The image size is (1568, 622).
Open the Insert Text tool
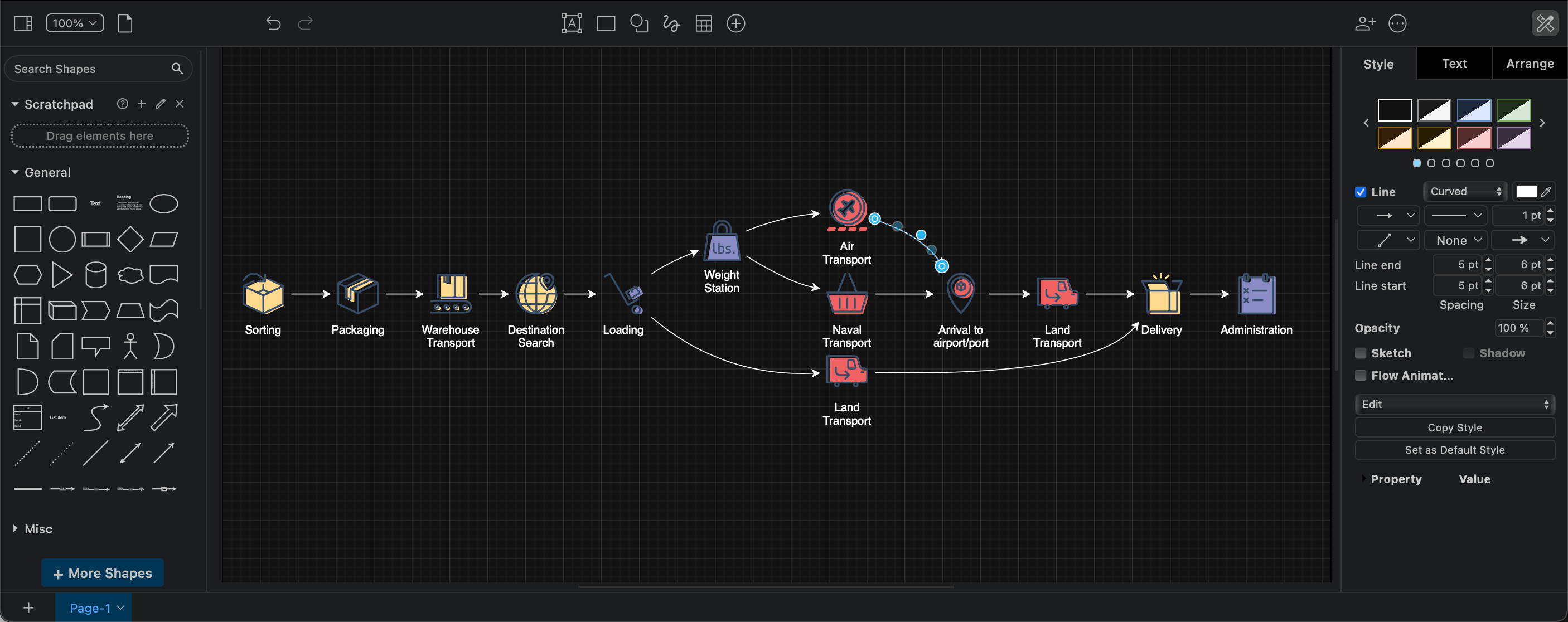[x=572, y=23]
